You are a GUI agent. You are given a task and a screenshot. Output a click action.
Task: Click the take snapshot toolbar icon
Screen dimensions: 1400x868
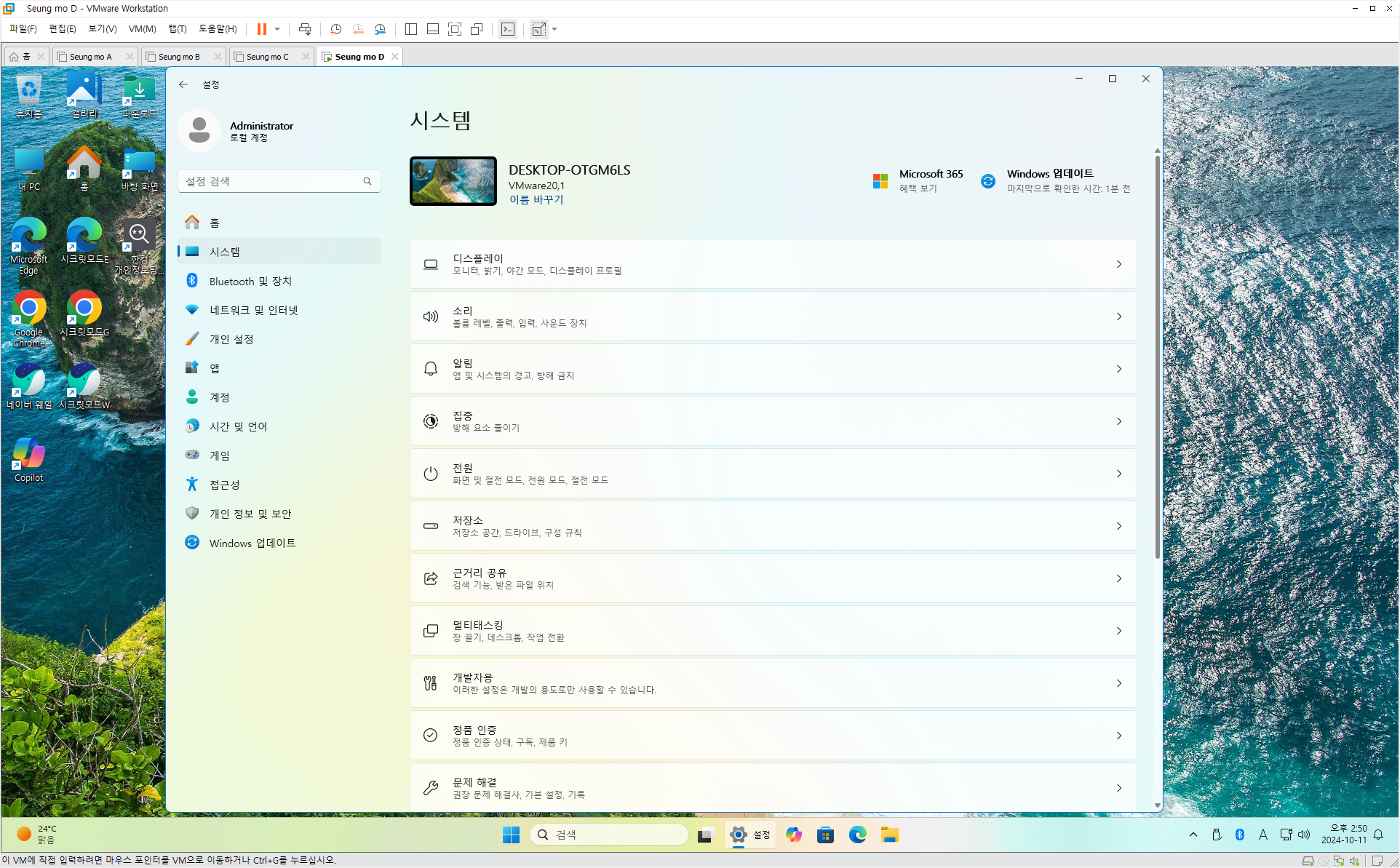coord(335,29)
